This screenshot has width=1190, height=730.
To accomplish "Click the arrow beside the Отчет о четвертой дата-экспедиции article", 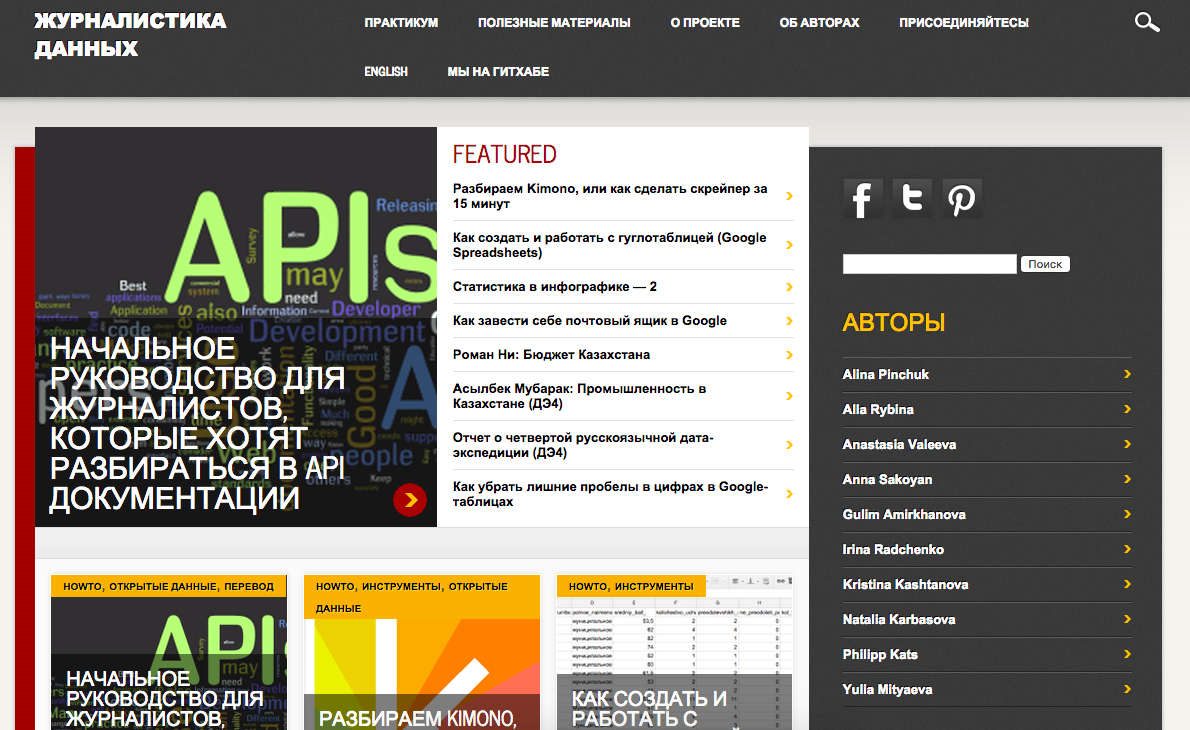I will coord(789,445).
